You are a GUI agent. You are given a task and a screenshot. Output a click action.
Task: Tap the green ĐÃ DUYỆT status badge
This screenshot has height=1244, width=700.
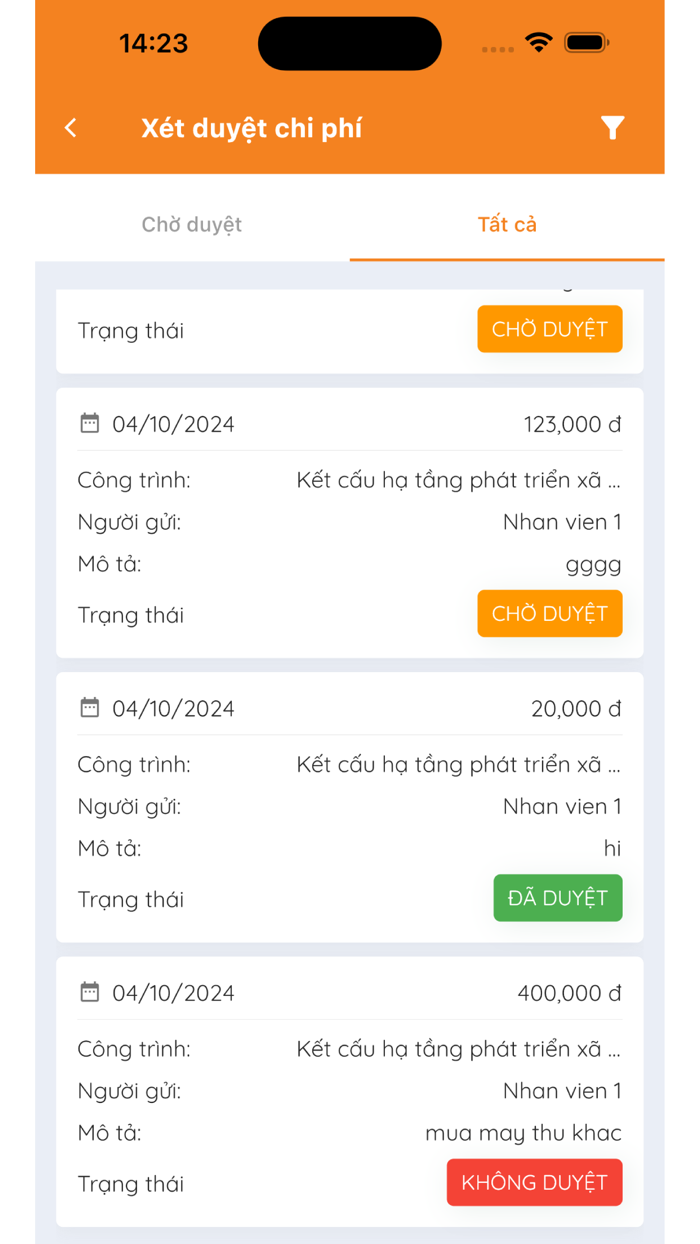click(x=557, y=898)
